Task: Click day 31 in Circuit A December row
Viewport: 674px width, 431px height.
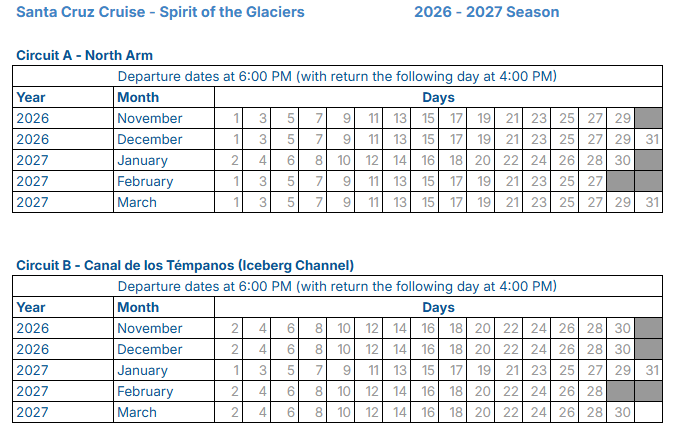Action: [652, 139]
